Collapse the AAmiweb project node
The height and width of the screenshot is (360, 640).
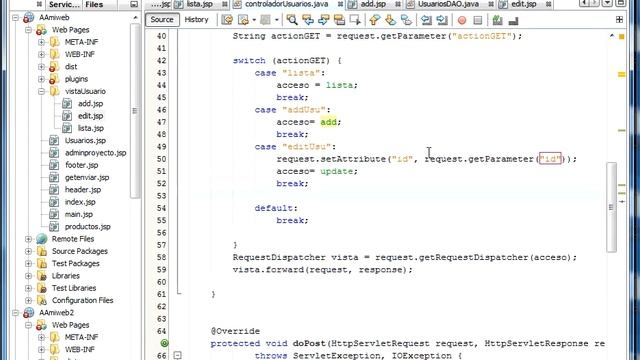click(x=16, y=18)
